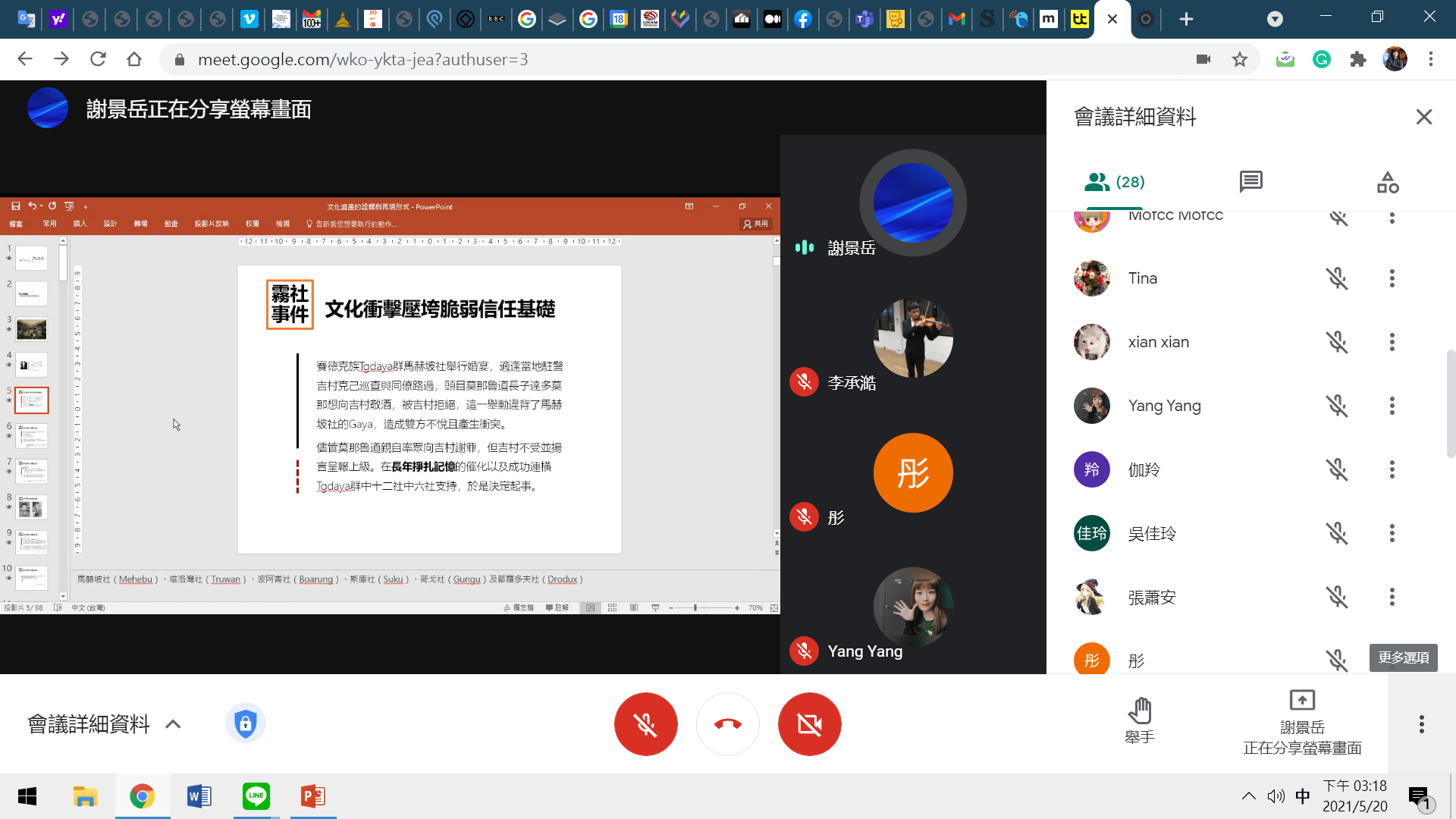
Task: Open more options for Yang Yang participant
Action: (1392, 406)
